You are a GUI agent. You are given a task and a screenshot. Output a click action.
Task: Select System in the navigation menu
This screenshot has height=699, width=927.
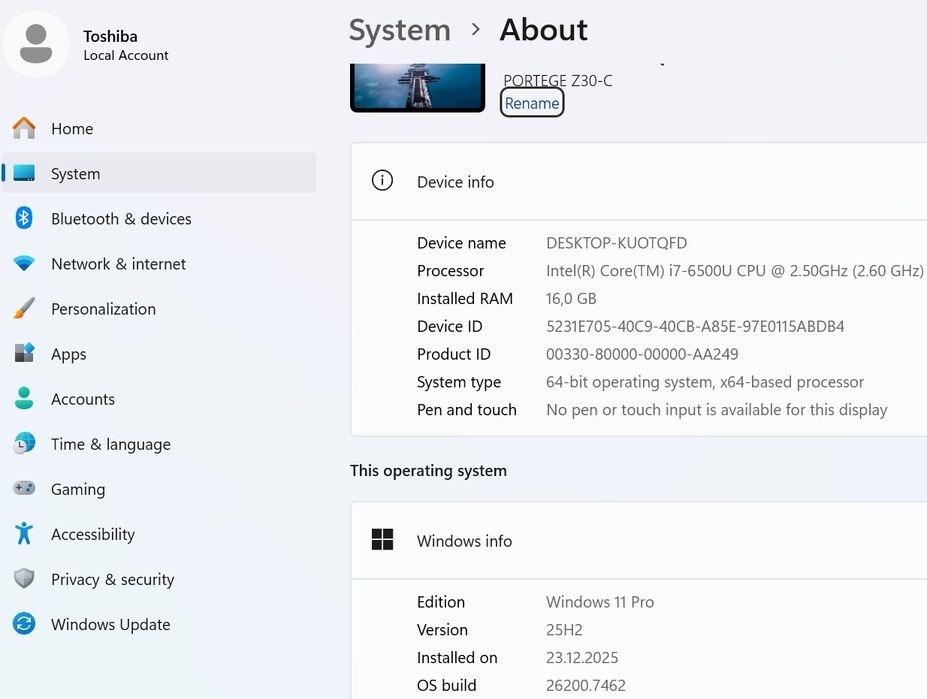pos(75,174)
